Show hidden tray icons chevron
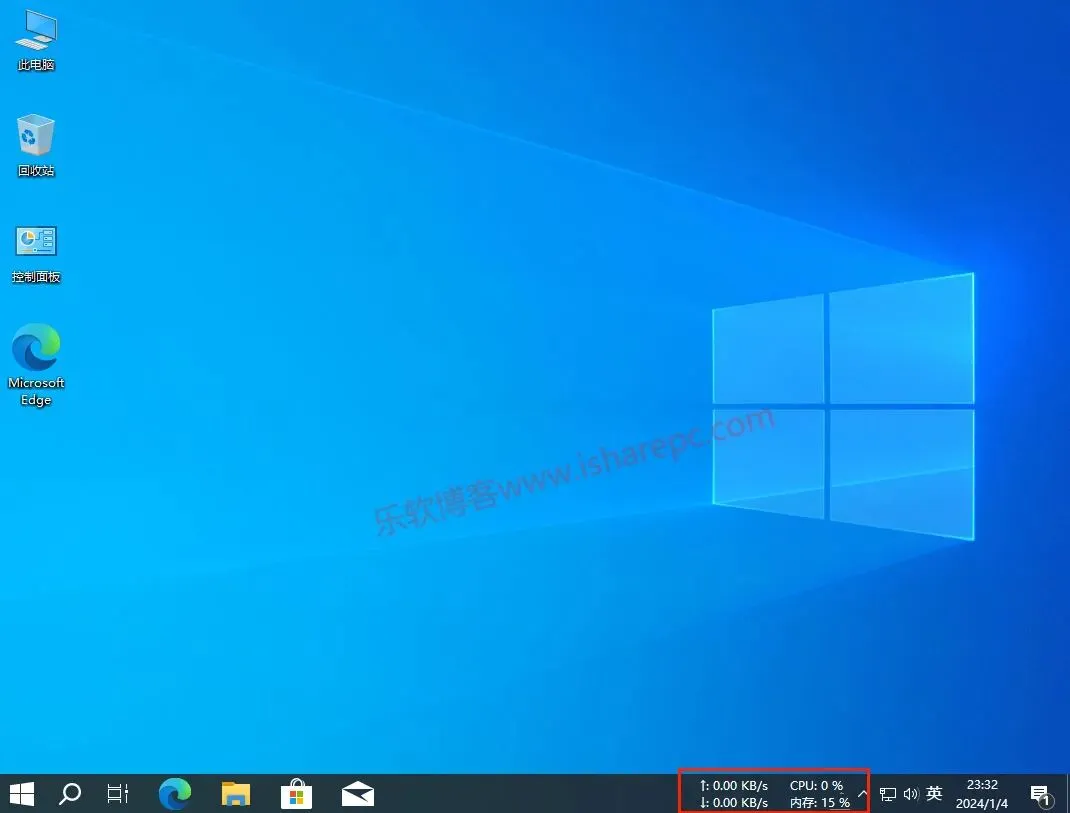This screenshot has width=1070, height=813. 863,794
